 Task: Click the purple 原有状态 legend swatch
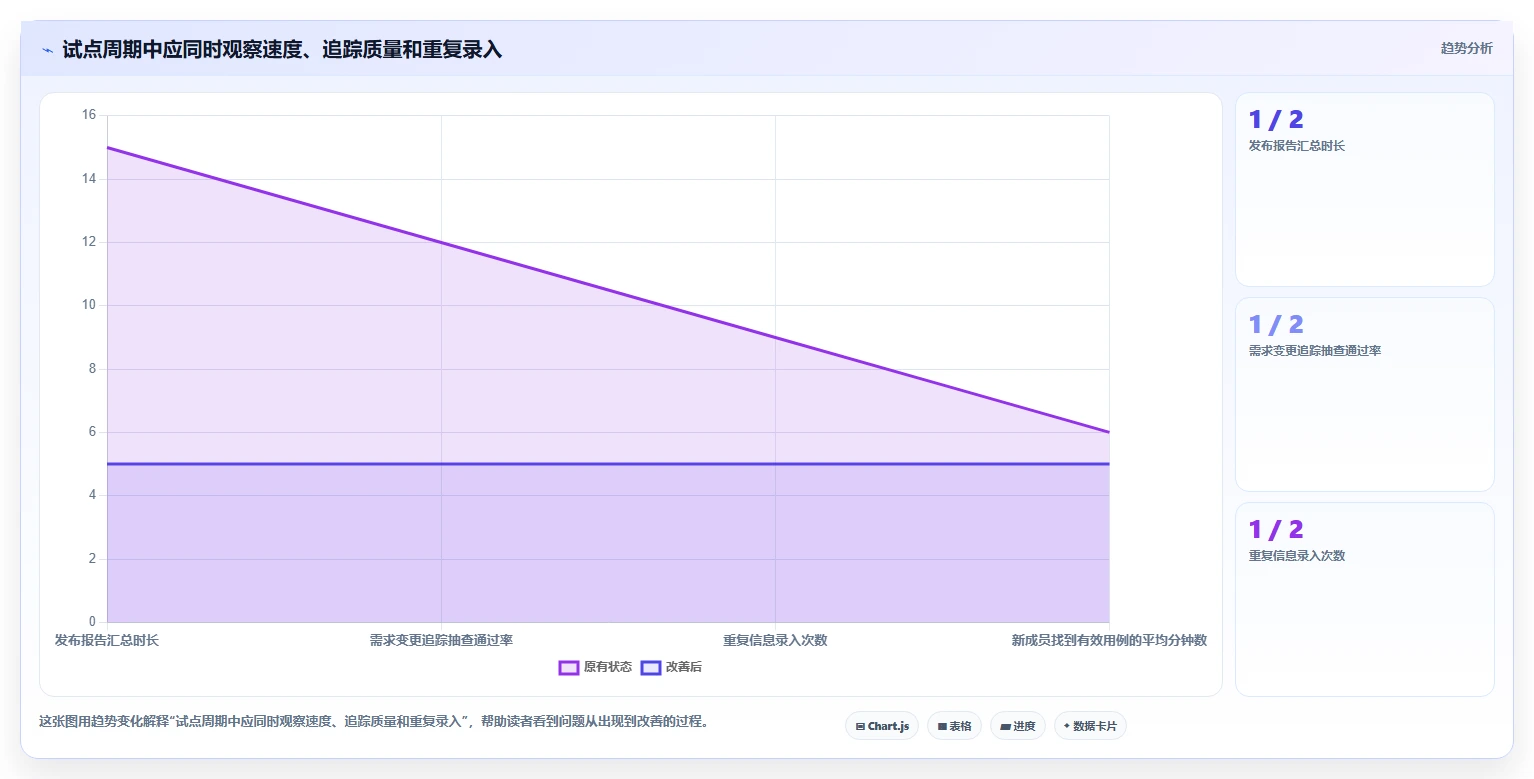pos(569,667)
